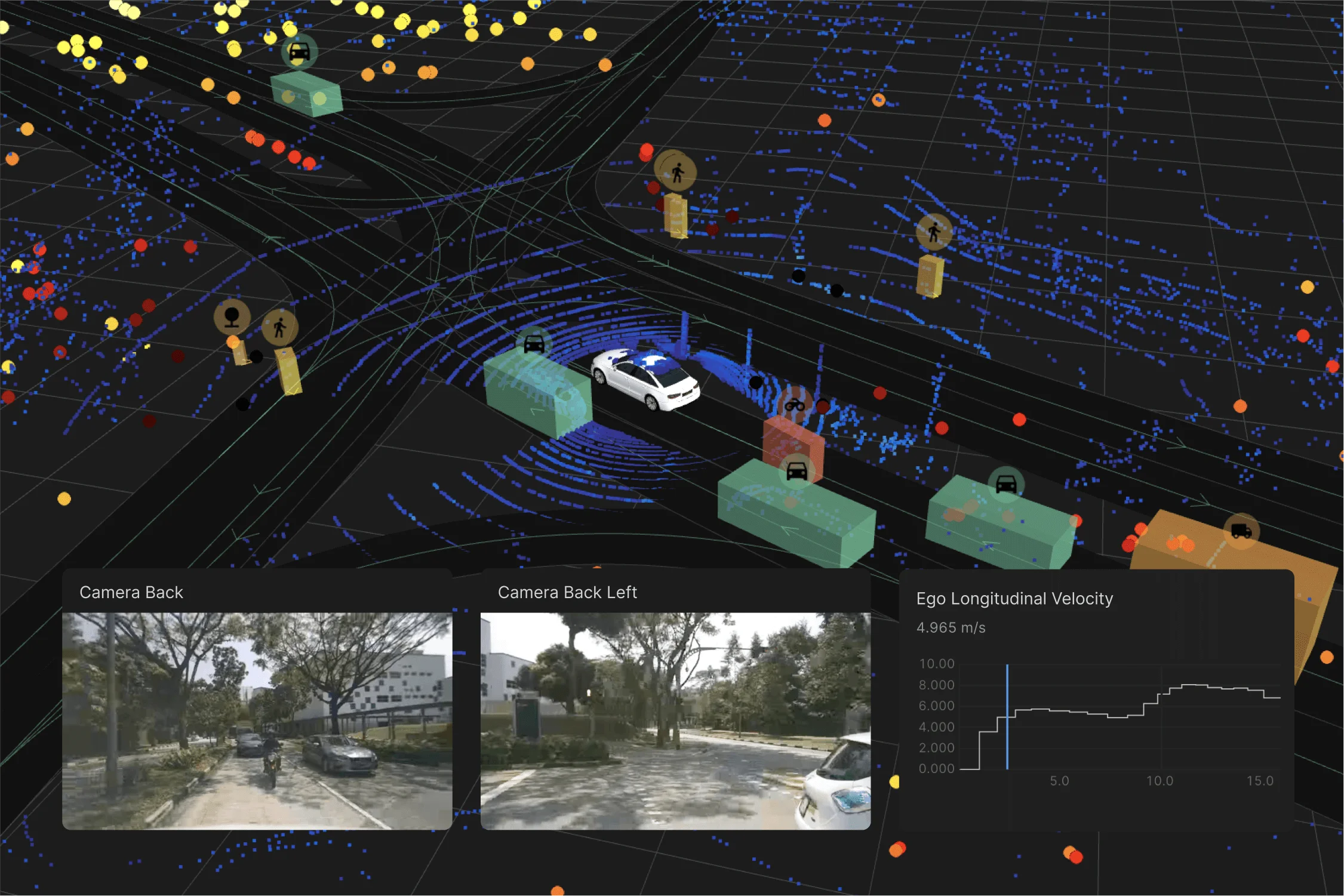Click the Ego Longitudinal Velocity heading

[1014, 599]
